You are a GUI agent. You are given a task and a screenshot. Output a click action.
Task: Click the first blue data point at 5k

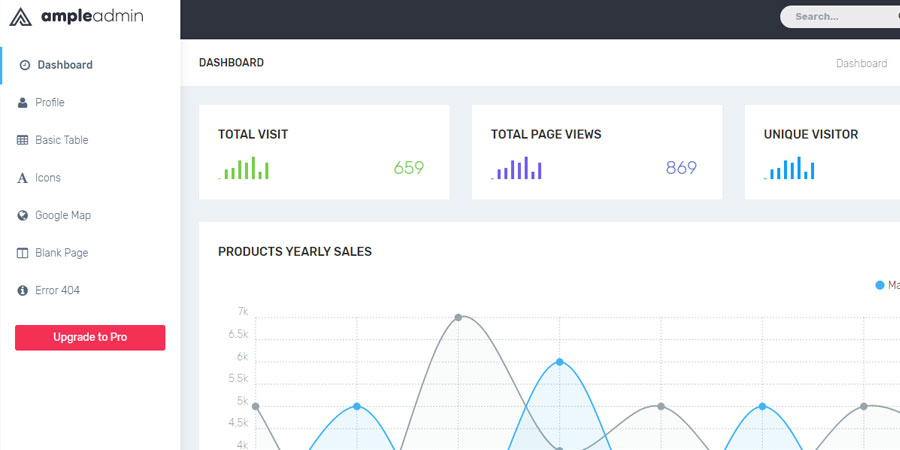(x=357, y=406)
